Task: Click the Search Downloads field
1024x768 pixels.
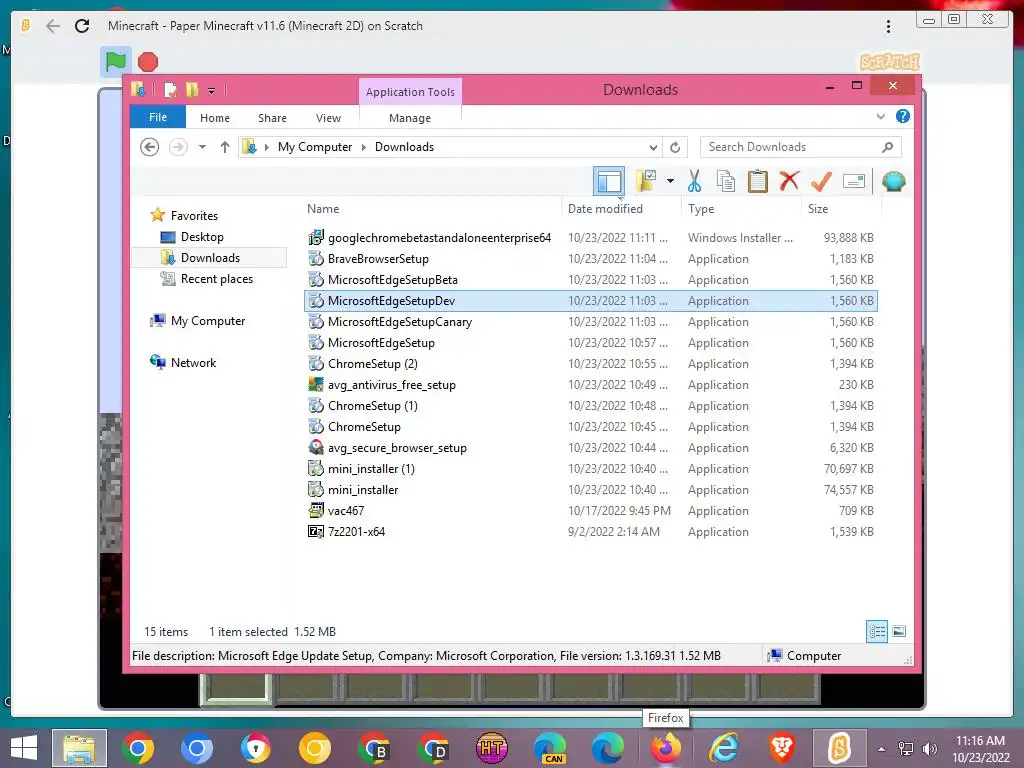Action: [x=801, y=147]
